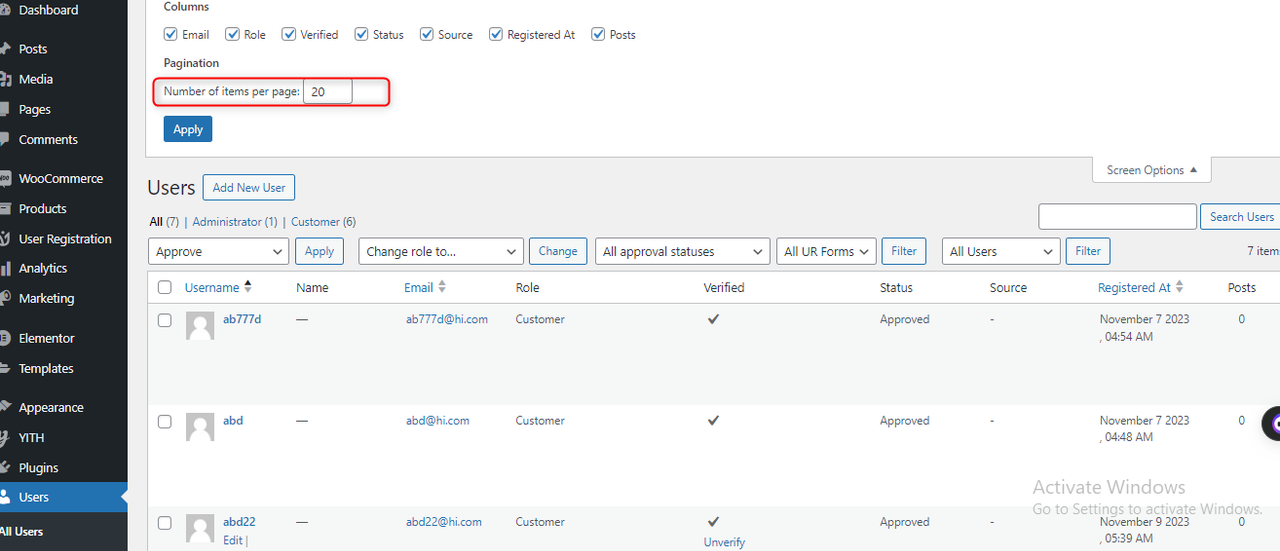Click the Unverify link for abd22
The height and width of the screenshot is (551, 1280).
pos(726,542)
